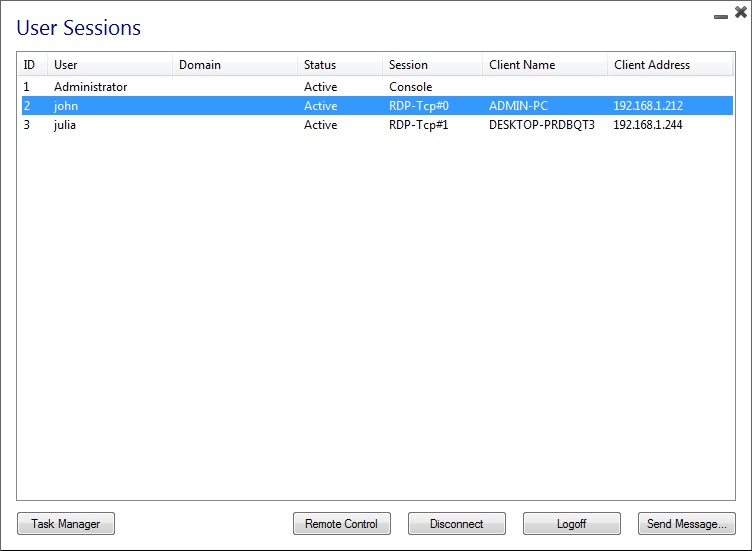Sort sessions by ID column header
752x551 pixels.
click(x=33, y=65)
